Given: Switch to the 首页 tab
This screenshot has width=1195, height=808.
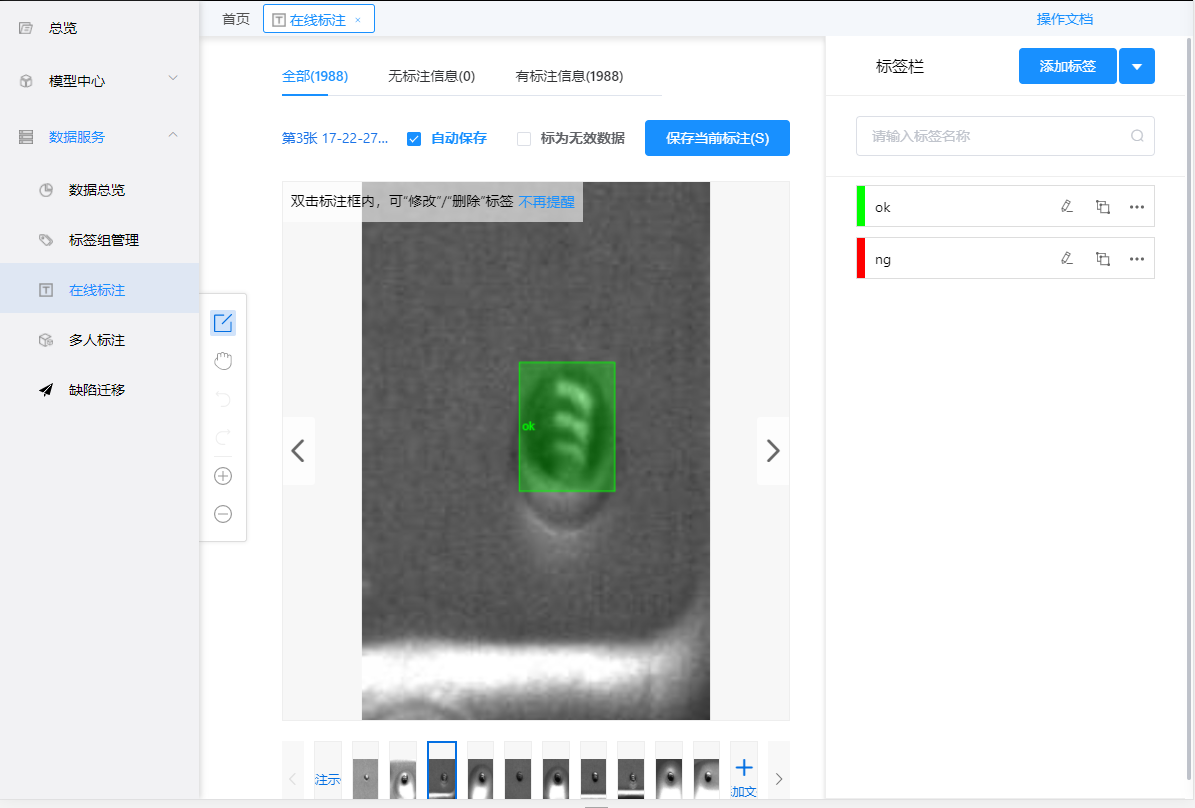Looking at the screenshot, I should 235,19.
